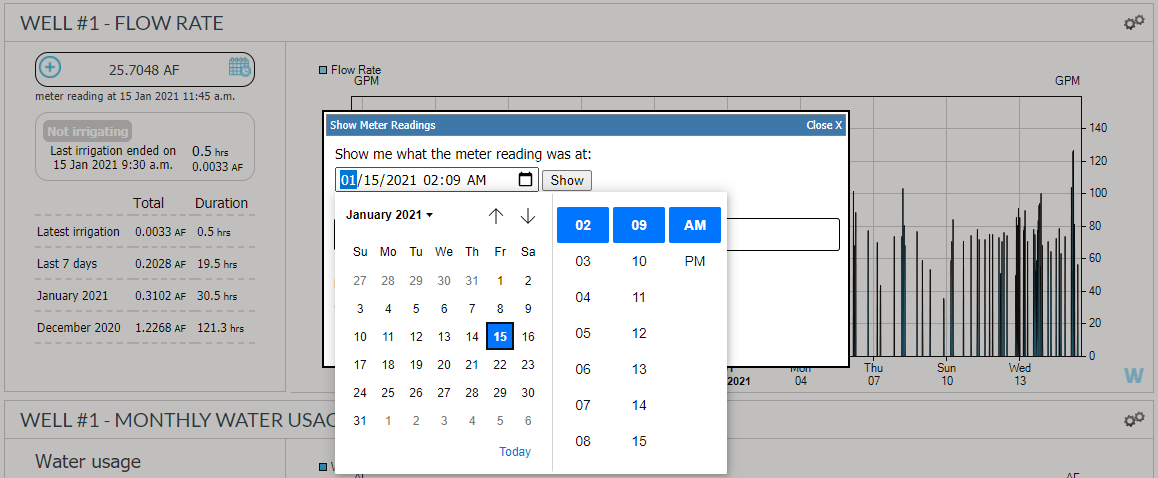Select AM in the time picker
Viewport: 1158px width, 478px height.
(694, 225)
